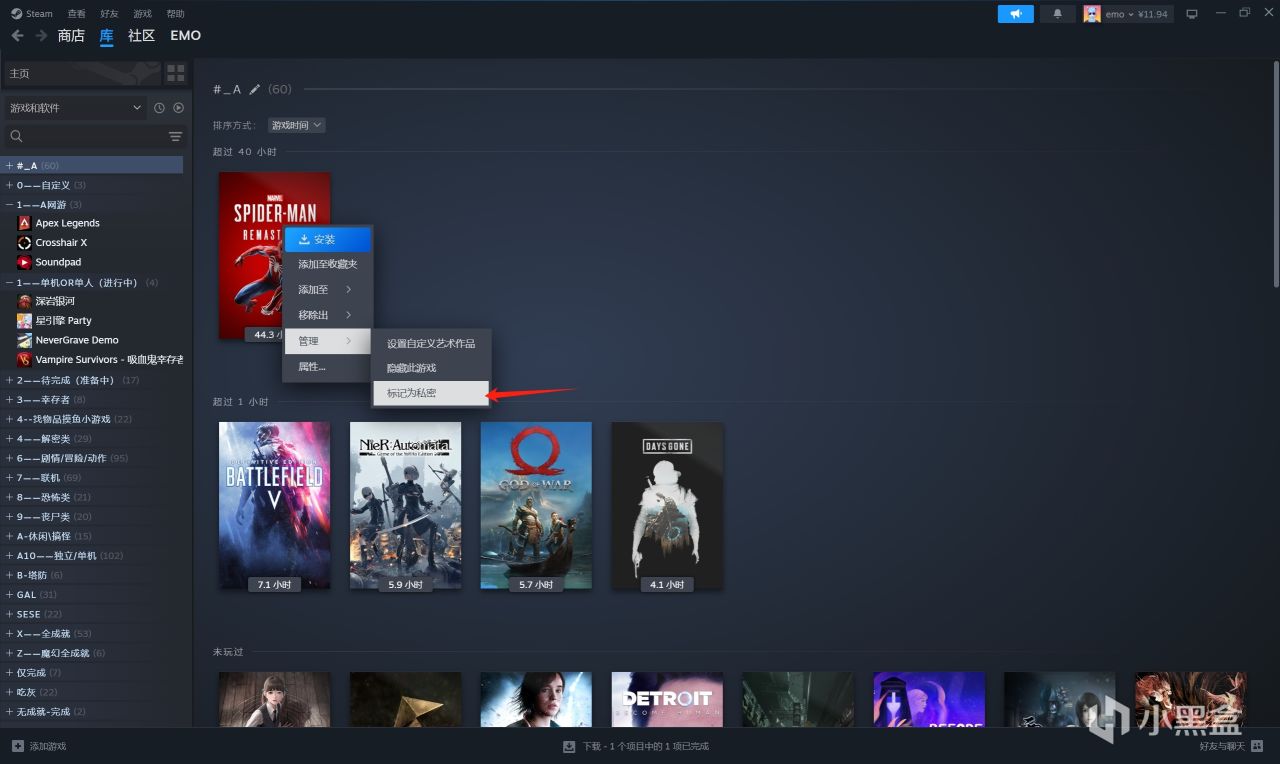Enter Big Picture mode via monitor icon
This screenshot has height=764, width=1280.
pos(1191,14)
